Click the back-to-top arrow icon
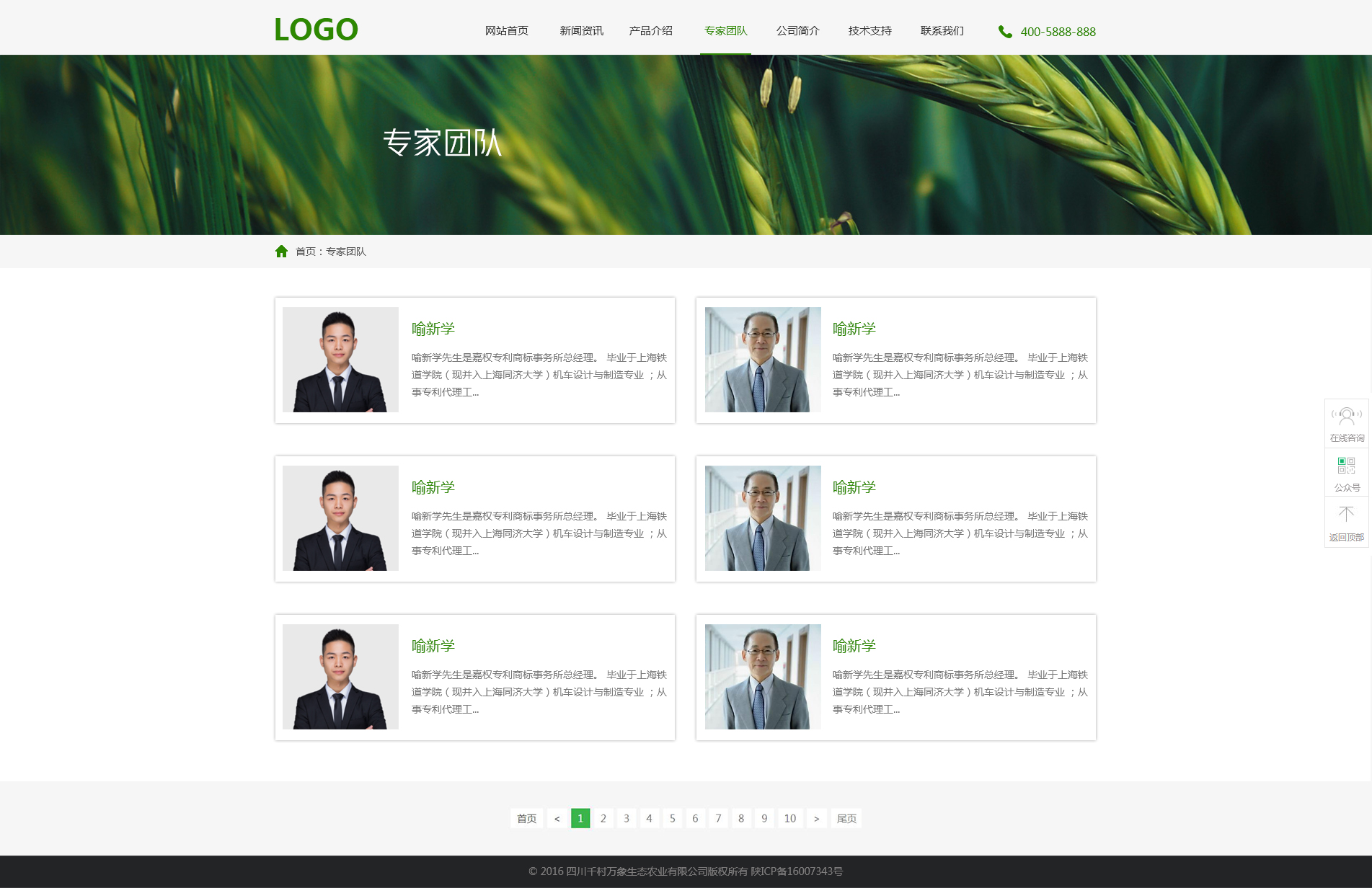The image size is (1372, 888). [x=1346, y=514]
